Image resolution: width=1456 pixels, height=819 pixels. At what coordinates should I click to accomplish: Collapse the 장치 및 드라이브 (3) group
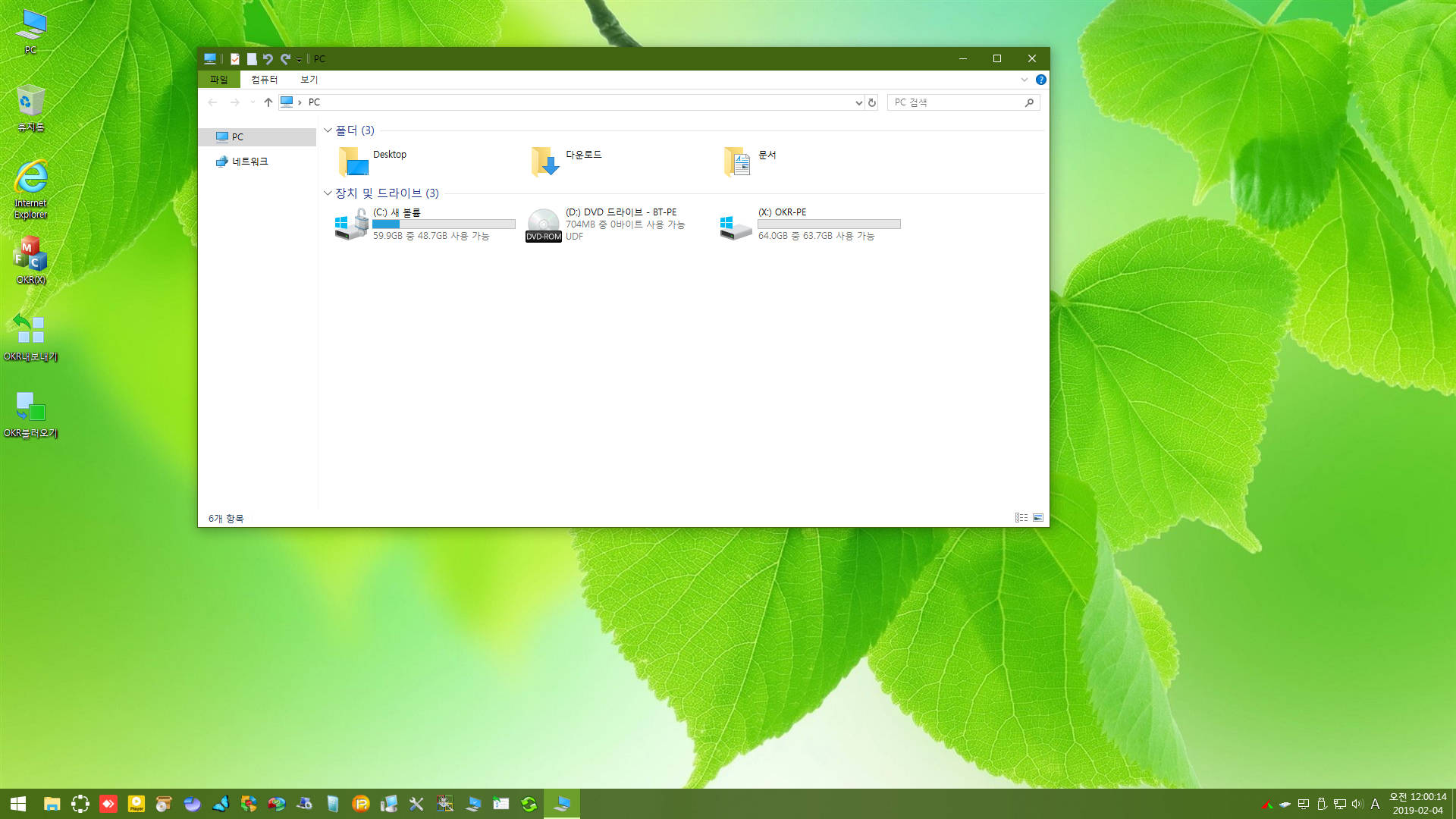[328, 193]
